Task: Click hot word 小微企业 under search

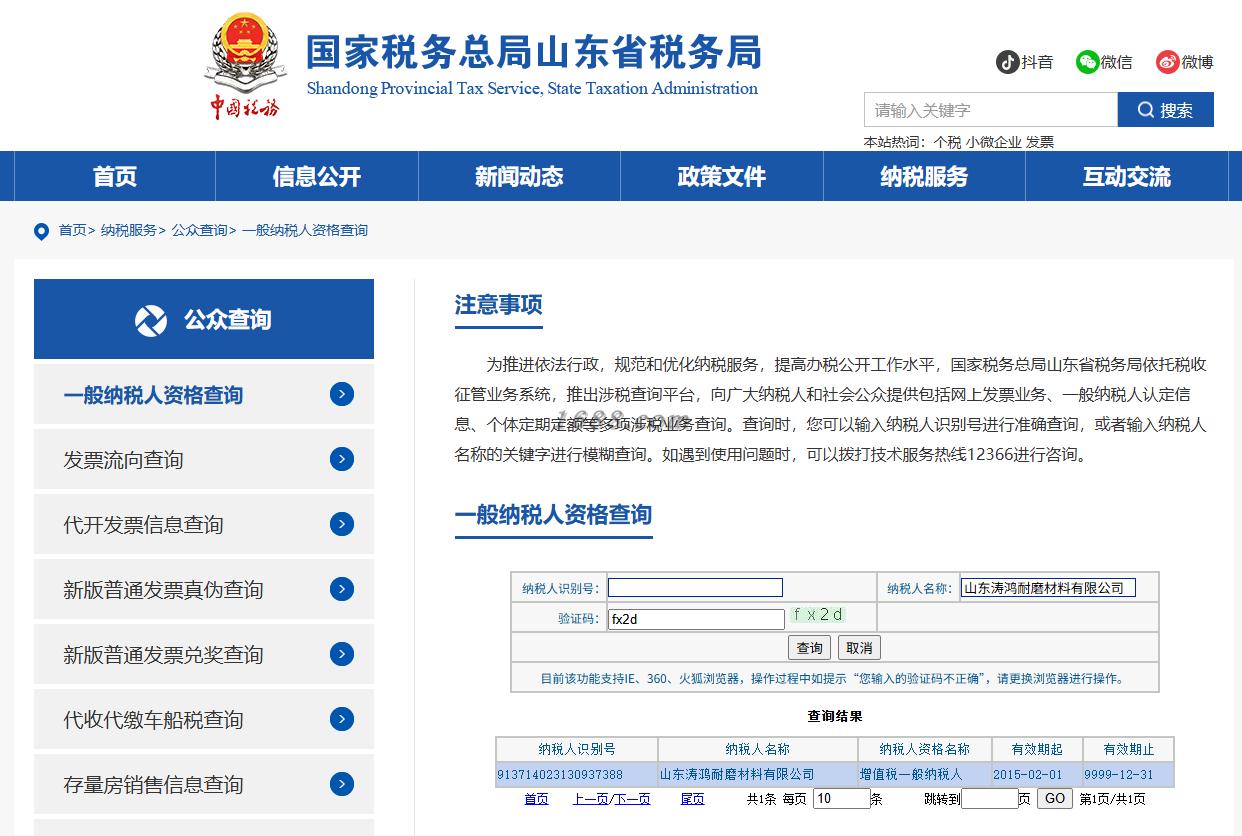Action: tap(994, 142)
